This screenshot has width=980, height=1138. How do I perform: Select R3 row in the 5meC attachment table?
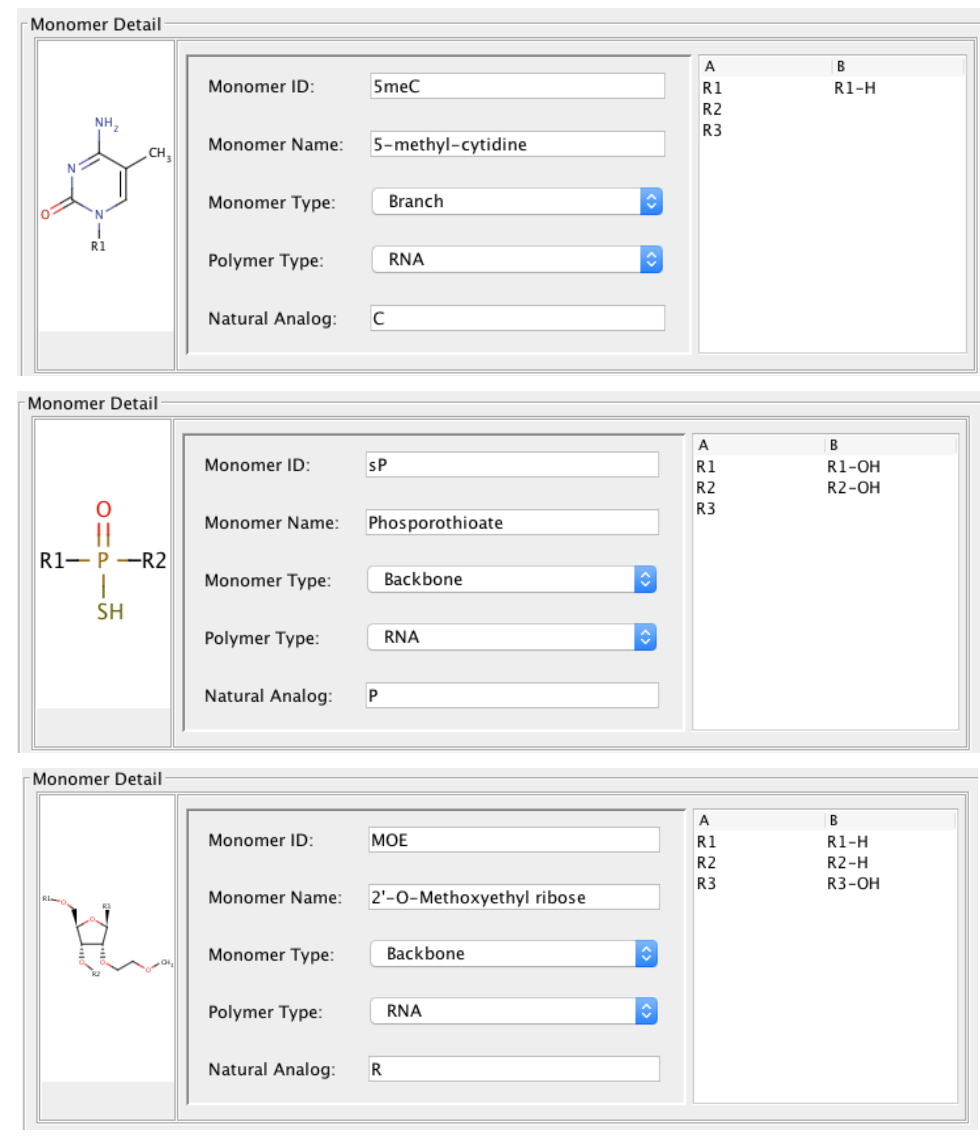tap(833, 131)
